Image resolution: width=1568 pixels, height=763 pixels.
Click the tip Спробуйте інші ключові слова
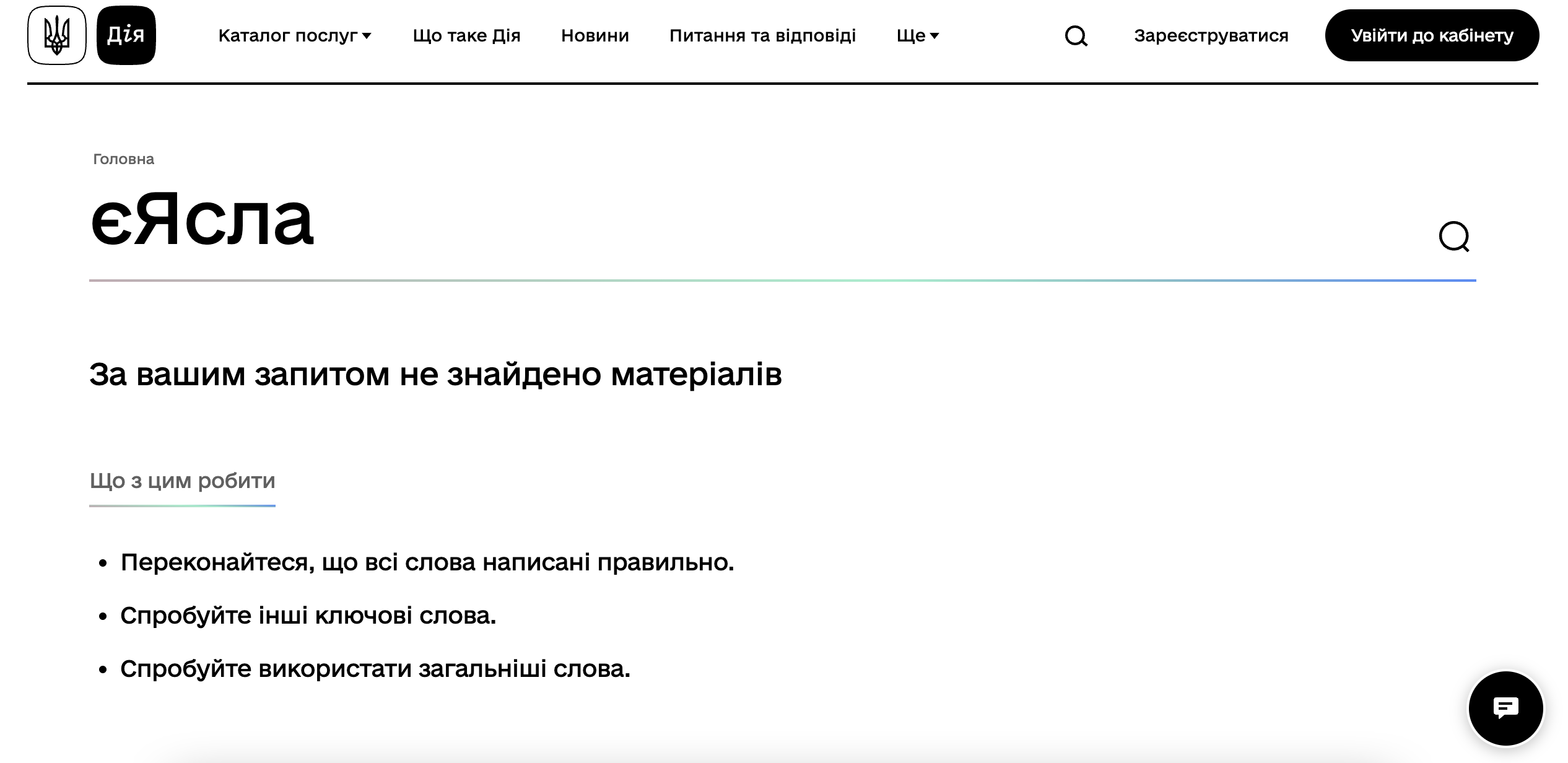(x=308, y=616)
